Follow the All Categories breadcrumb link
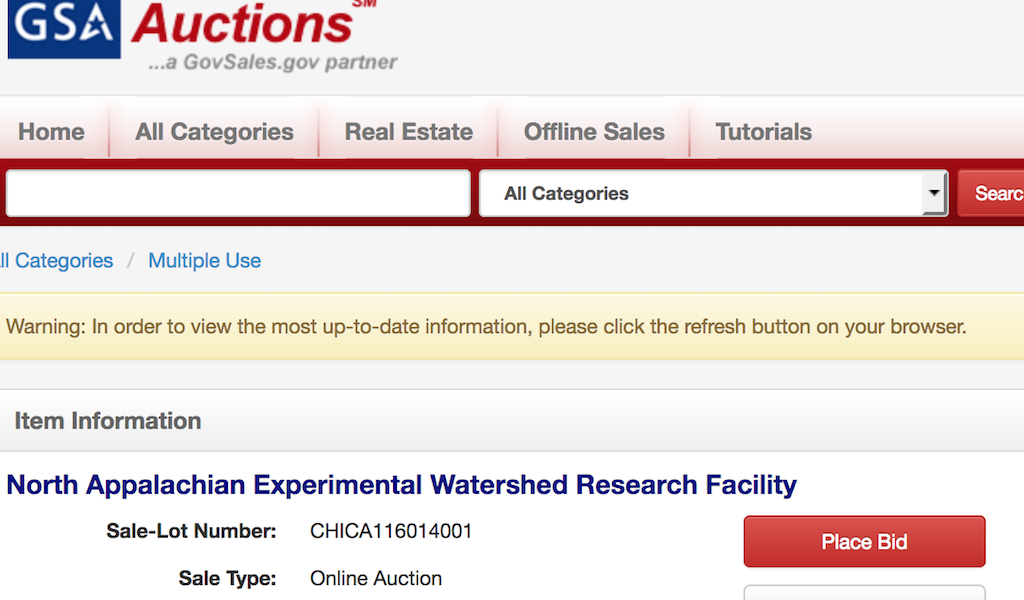This screenshot has width=1024, height=600. 58,261
